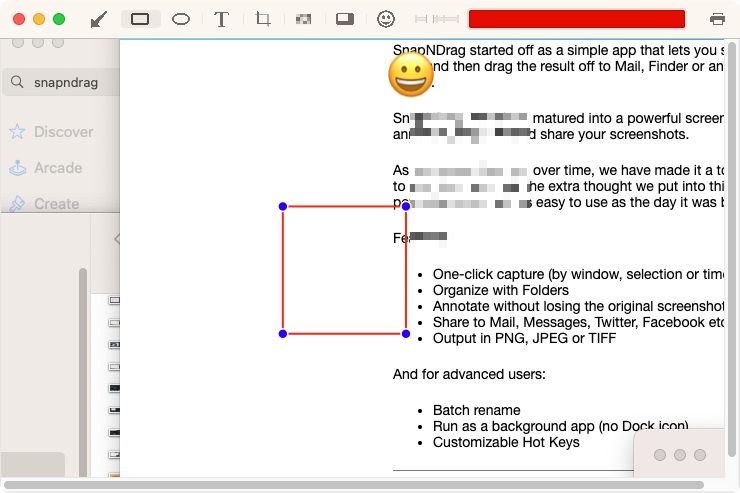Open the Emoji sticker tool
740x493 pixels.
click(x=386, y=19)
